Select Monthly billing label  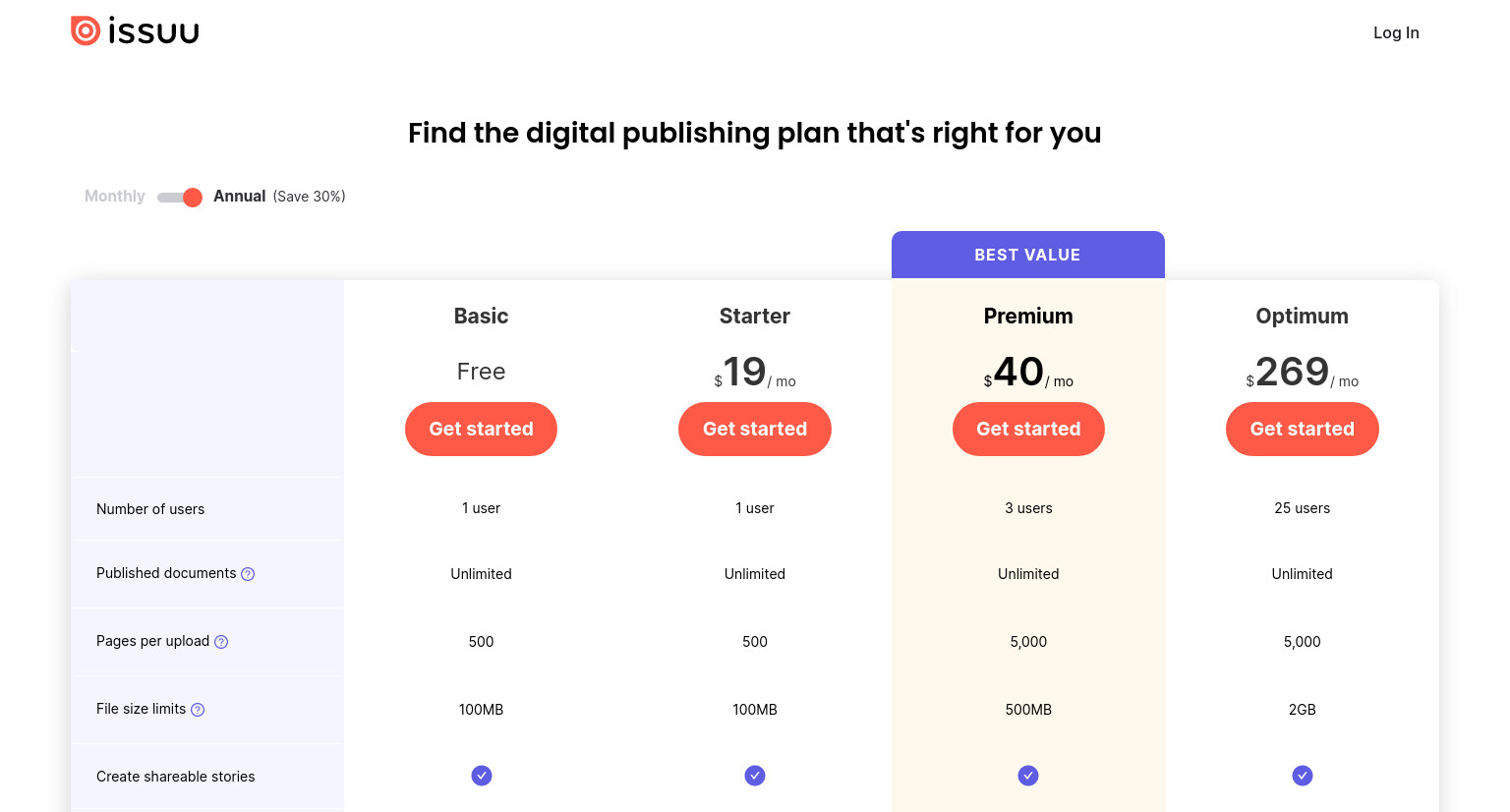[x=115, y=197]
